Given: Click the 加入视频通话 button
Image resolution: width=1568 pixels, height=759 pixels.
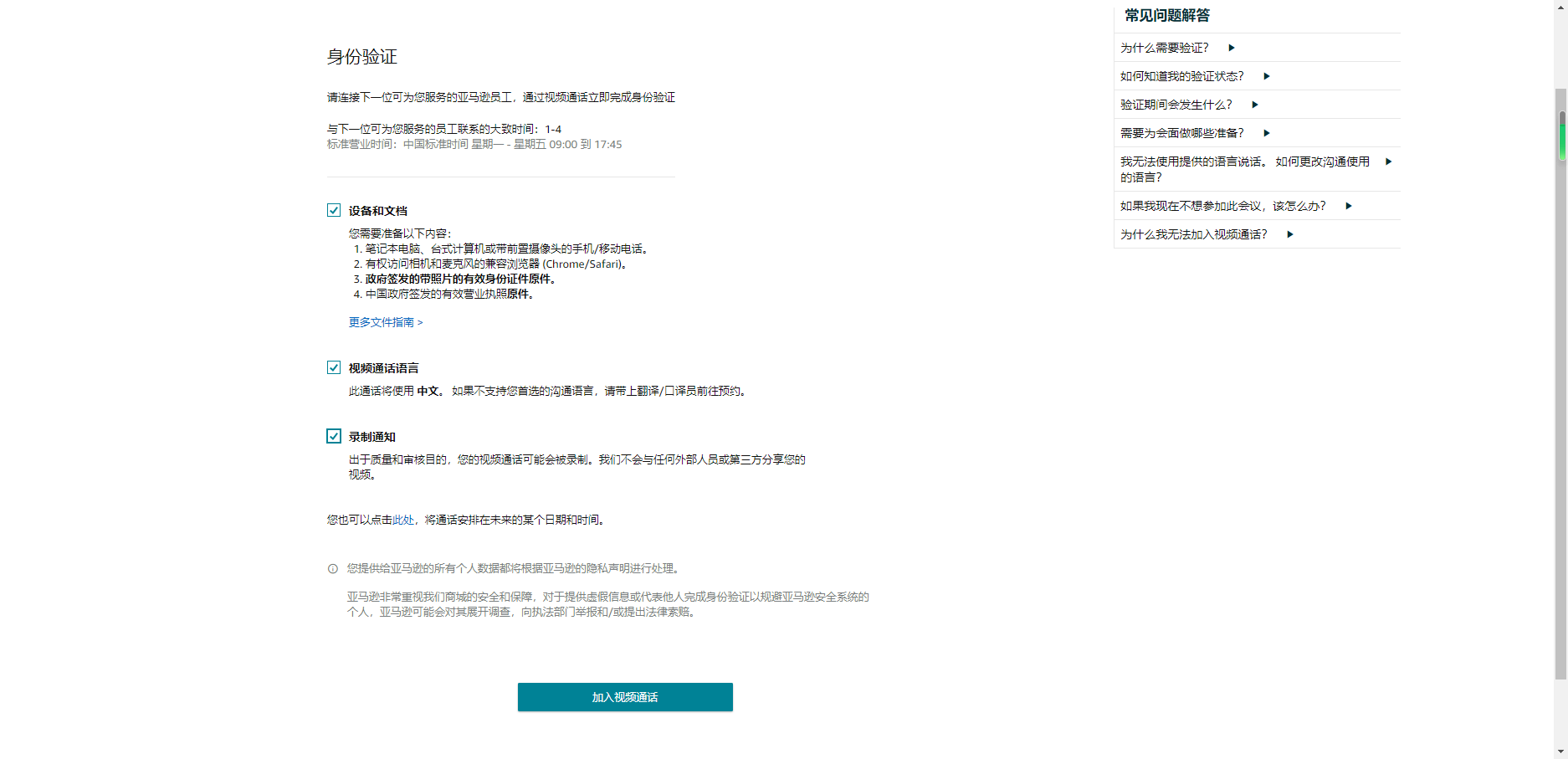Looking at the screenshot, I should (625, 697).
